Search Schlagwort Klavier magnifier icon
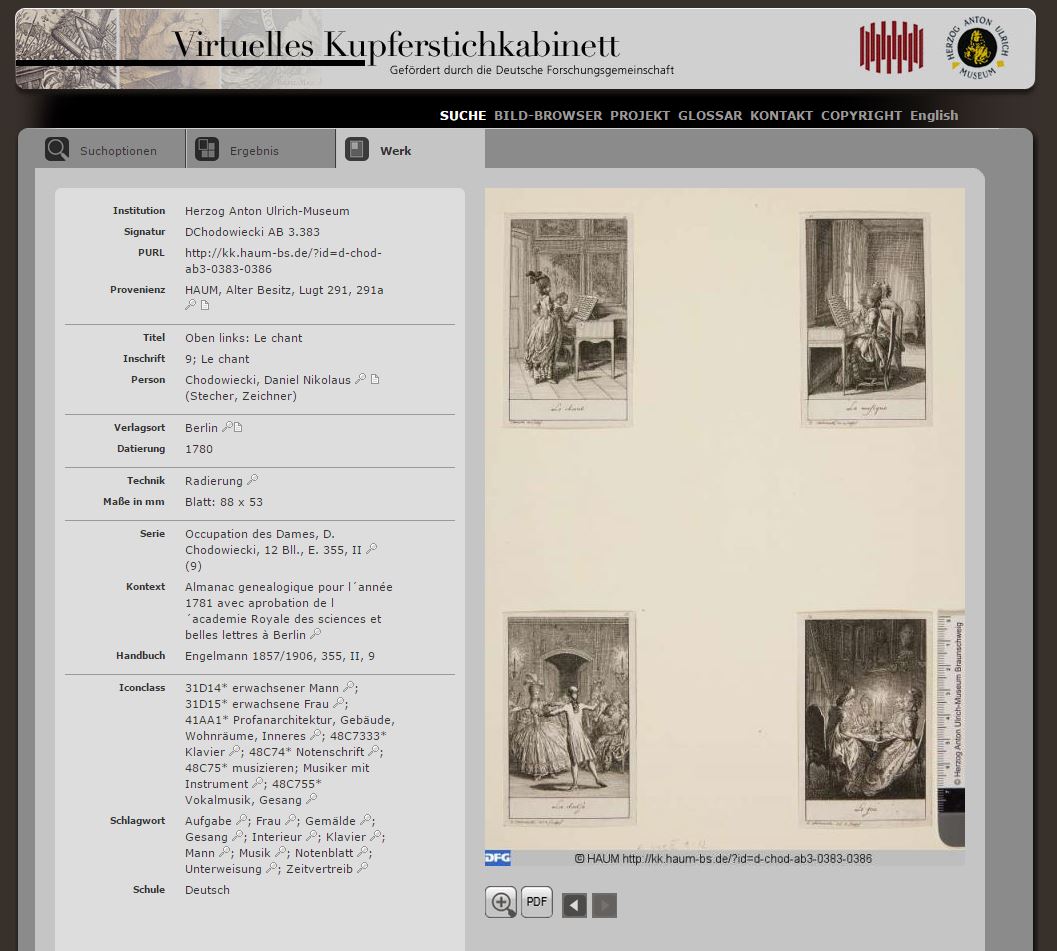 click(375, 836)
